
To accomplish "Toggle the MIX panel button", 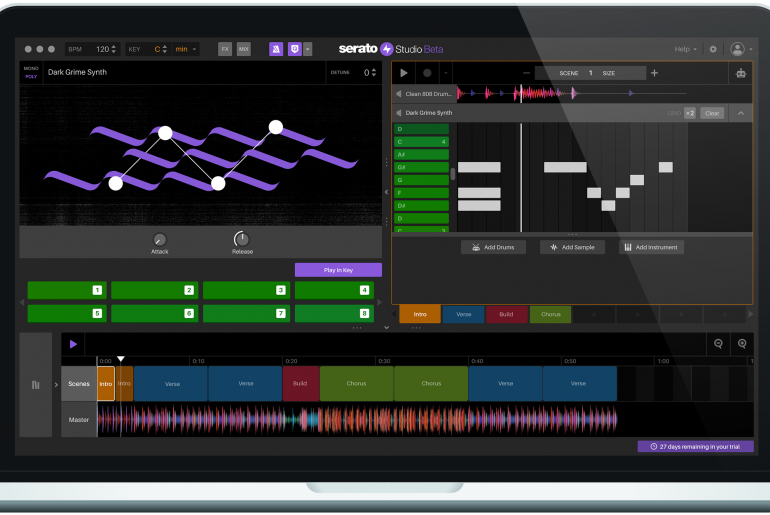I will click(244, 49).
